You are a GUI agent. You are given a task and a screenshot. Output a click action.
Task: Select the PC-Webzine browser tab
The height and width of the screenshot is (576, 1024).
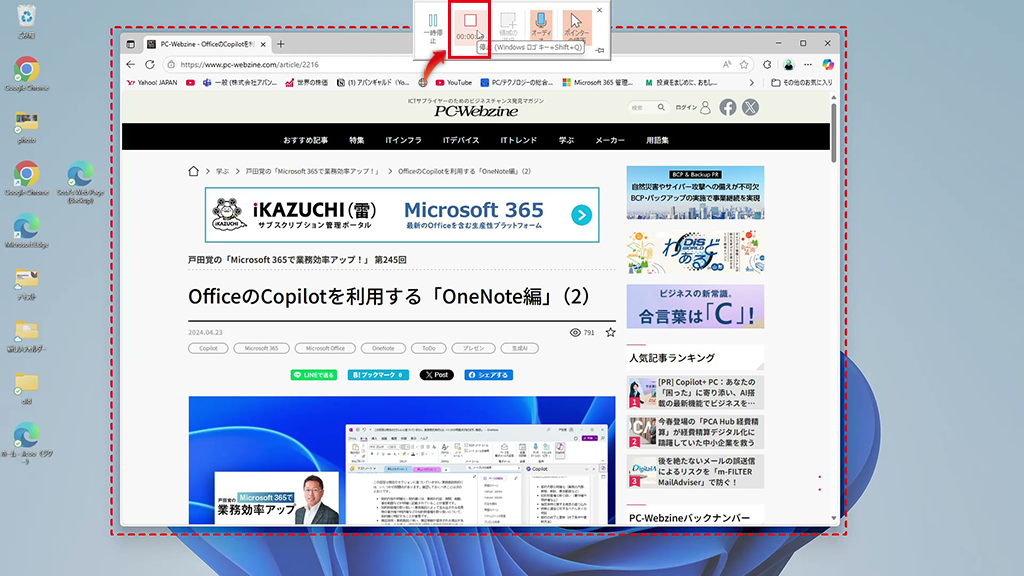[x=206, y=44]
